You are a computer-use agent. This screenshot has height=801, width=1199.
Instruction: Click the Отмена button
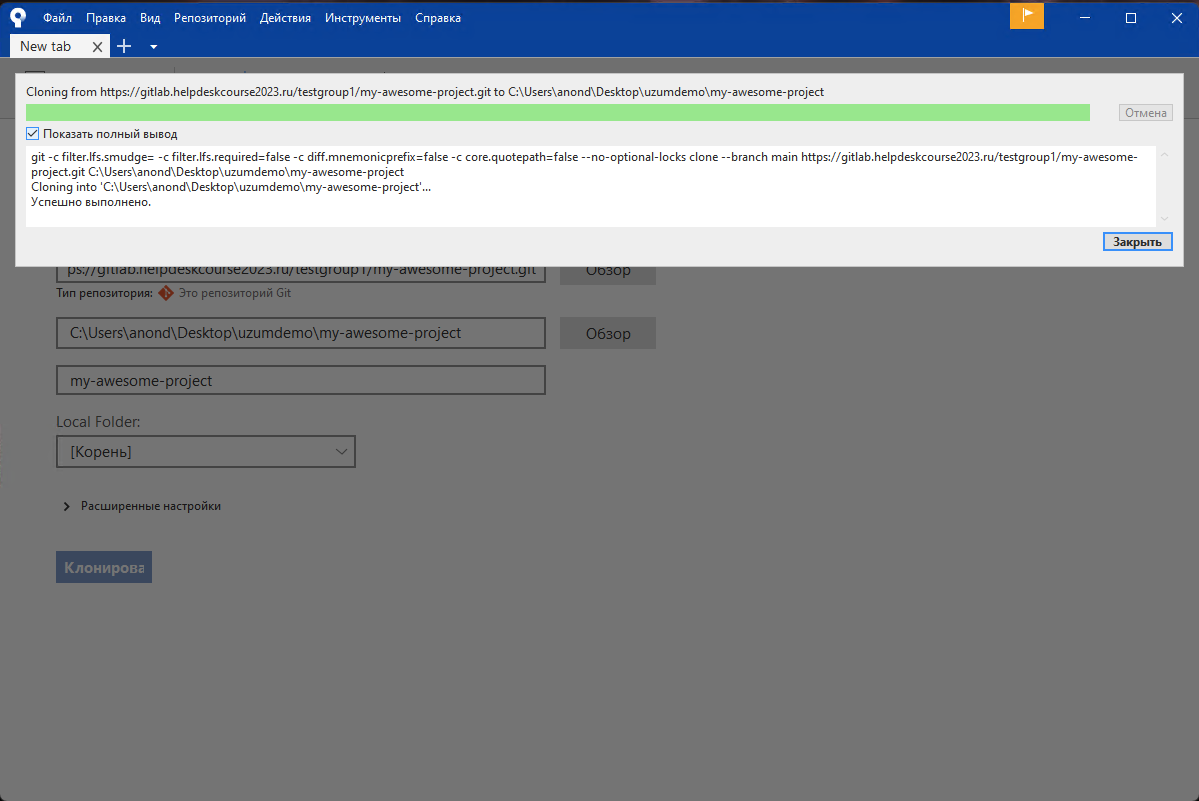click(1145, 113)
